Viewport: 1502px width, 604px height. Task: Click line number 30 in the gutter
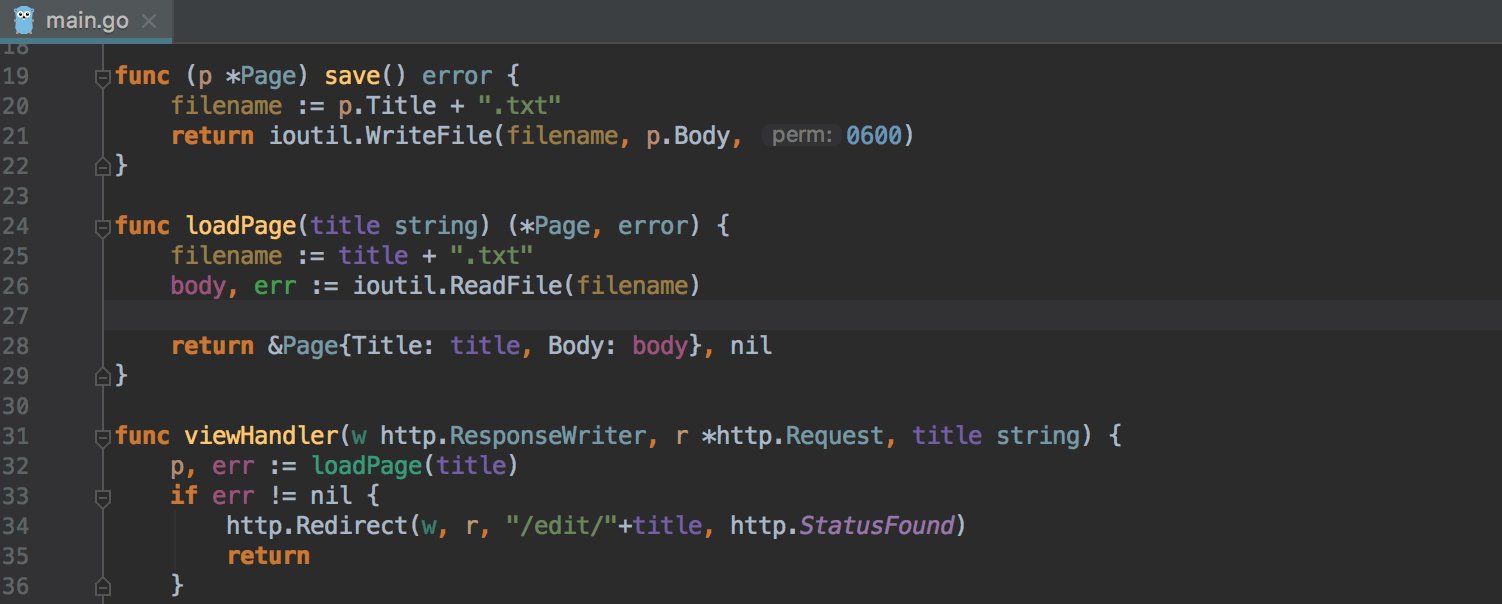tap(15, 405)
